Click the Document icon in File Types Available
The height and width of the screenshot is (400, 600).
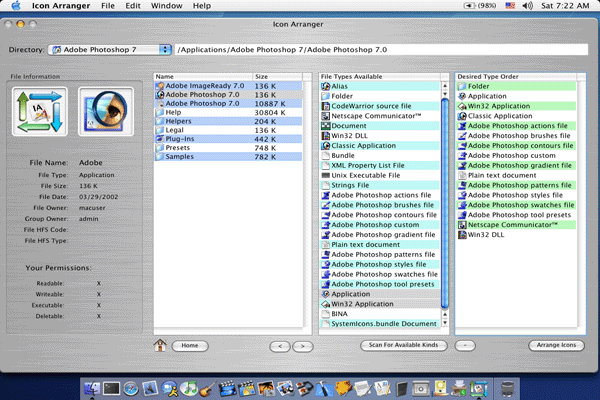point(326,126)
